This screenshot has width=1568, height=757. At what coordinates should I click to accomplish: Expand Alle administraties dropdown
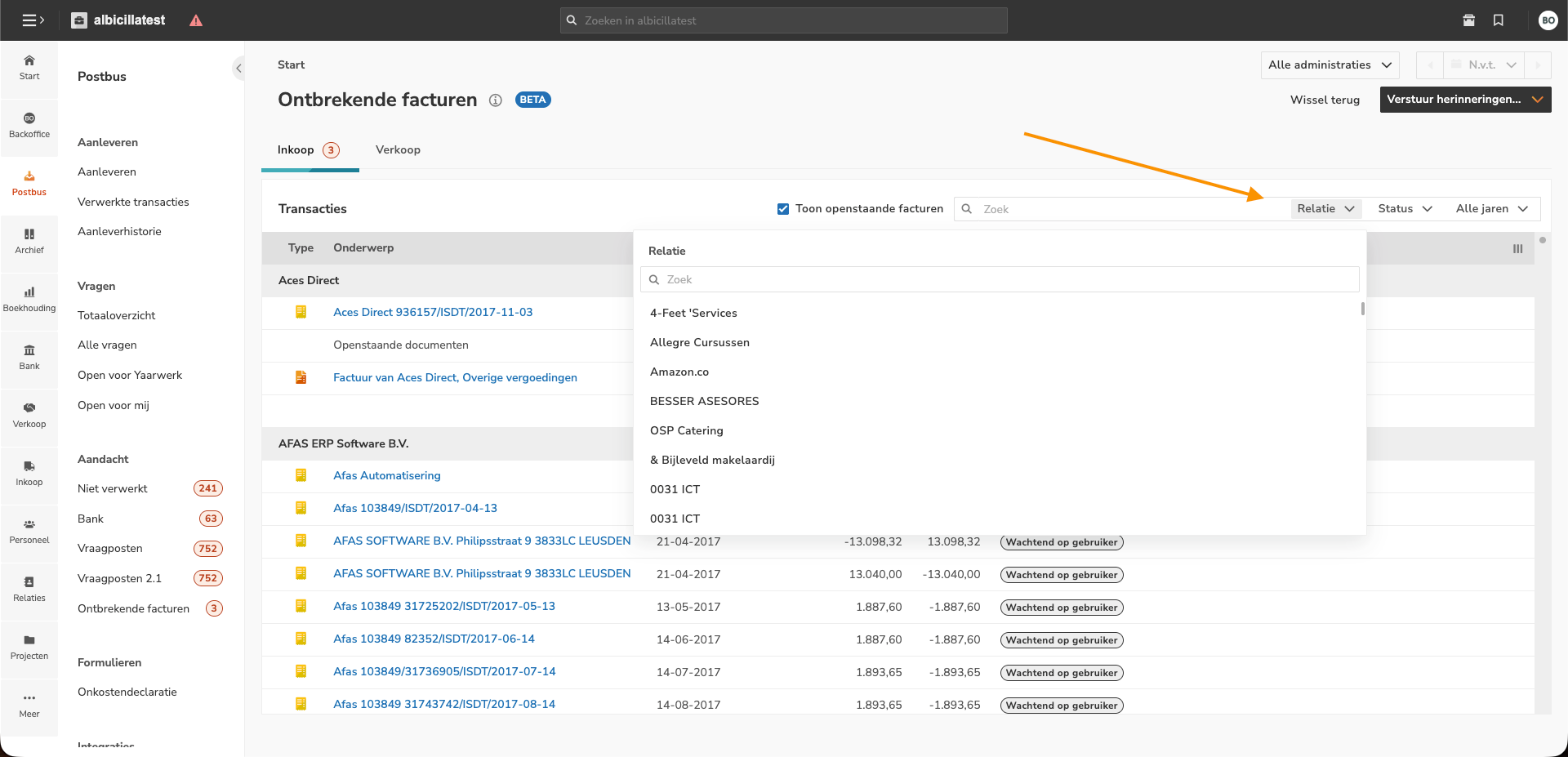coord(1330,65)
